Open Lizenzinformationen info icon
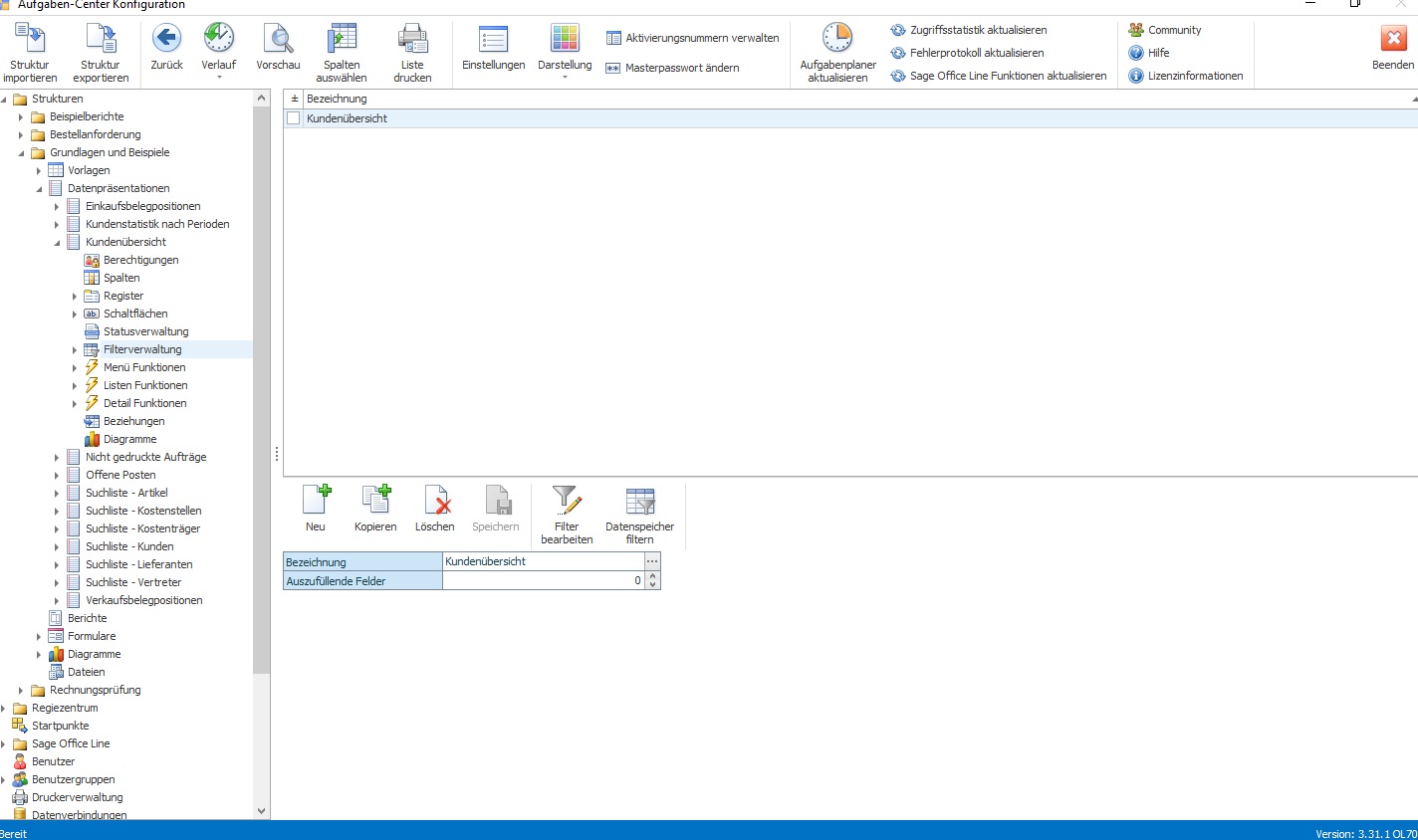The image size is (1418, 840). click(x=1136, y=76)
